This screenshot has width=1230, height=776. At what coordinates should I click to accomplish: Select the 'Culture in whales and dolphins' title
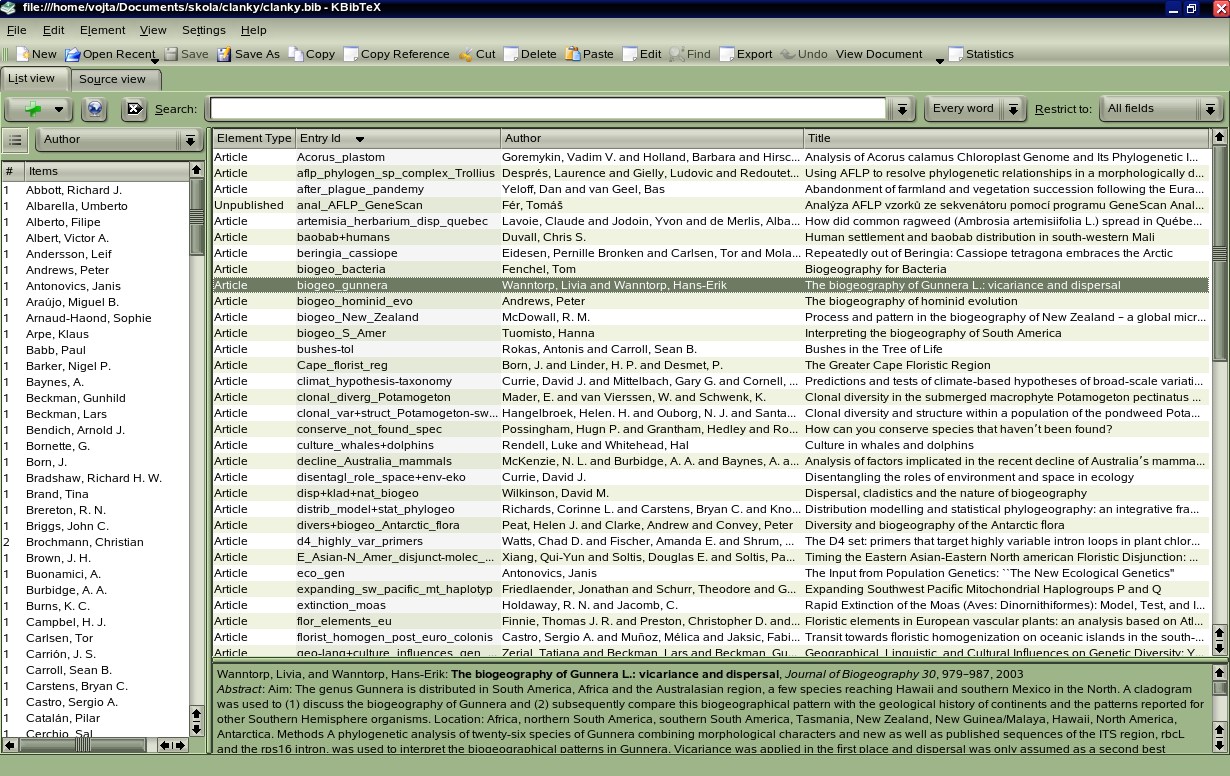point(889,445)
